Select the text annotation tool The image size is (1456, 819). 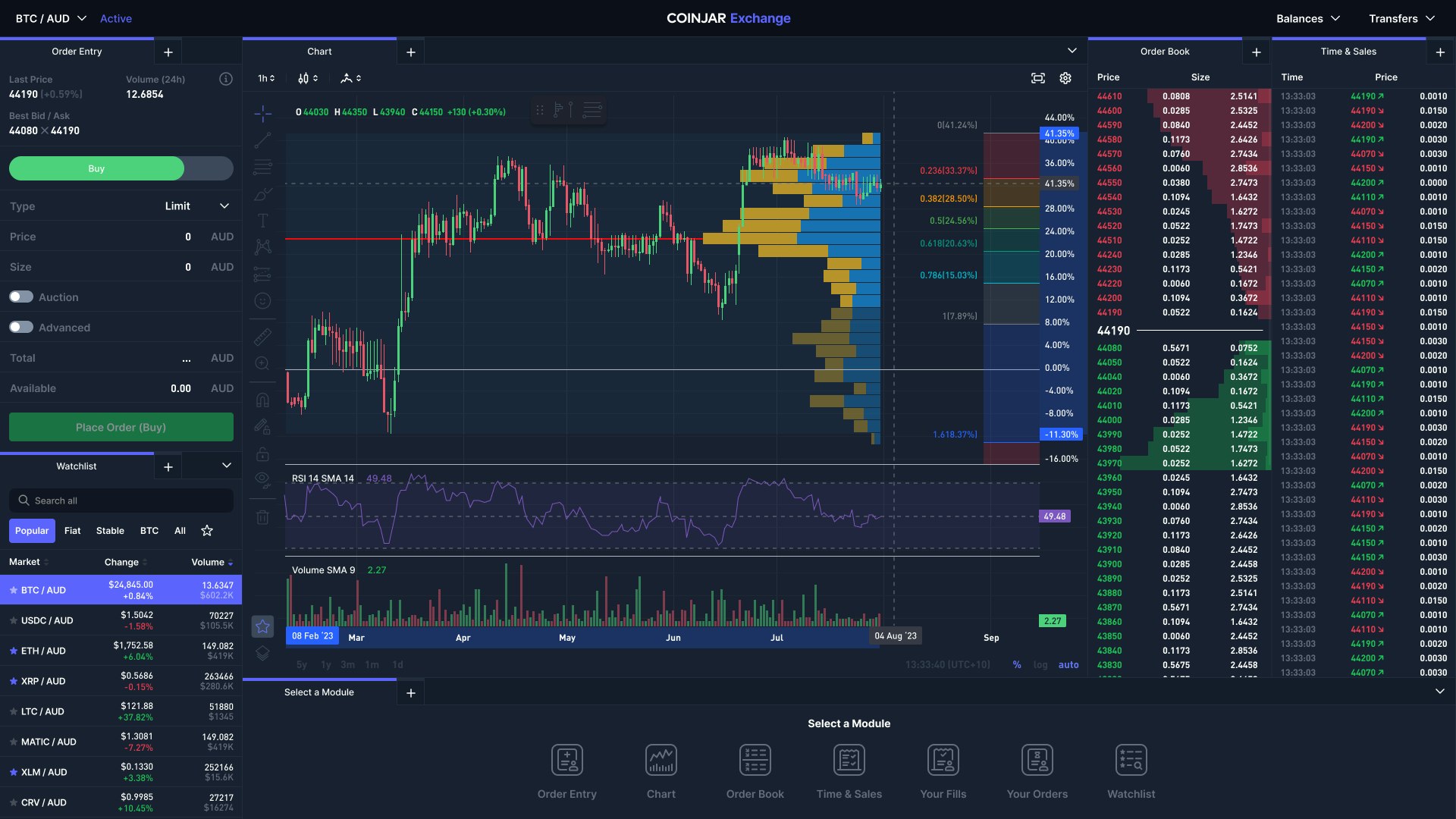coord(262,221)
